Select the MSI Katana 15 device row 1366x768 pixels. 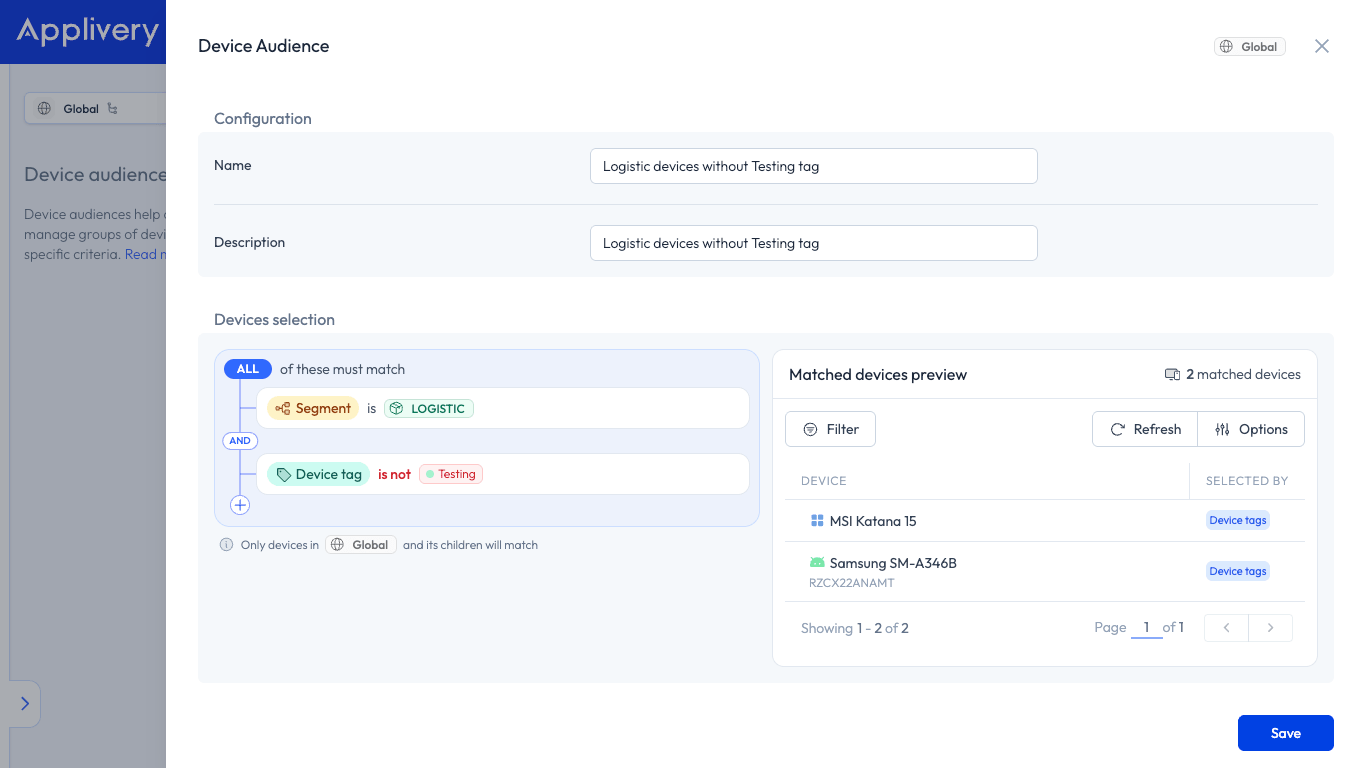(1045, 521)
